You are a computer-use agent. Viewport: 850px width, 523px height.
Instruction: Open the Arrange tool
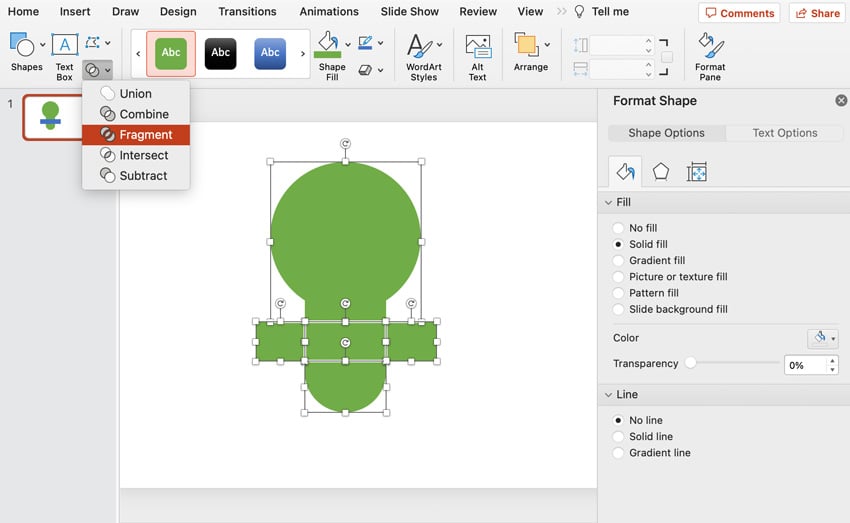[x=526, y=44]
